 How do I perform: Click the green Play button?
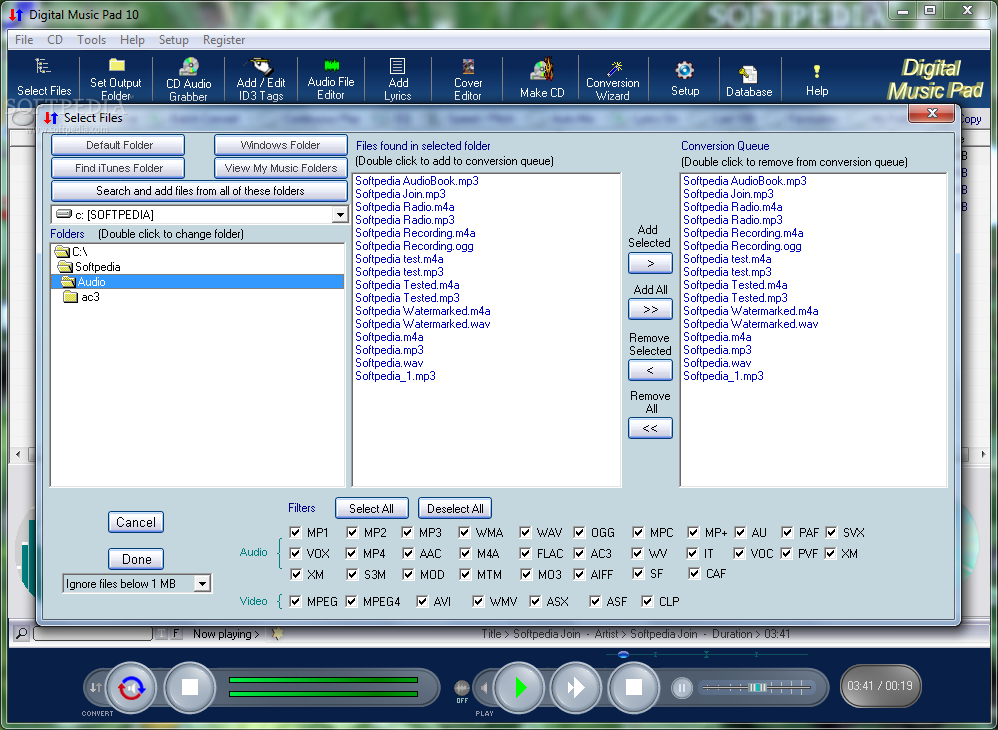coord(520,687)
